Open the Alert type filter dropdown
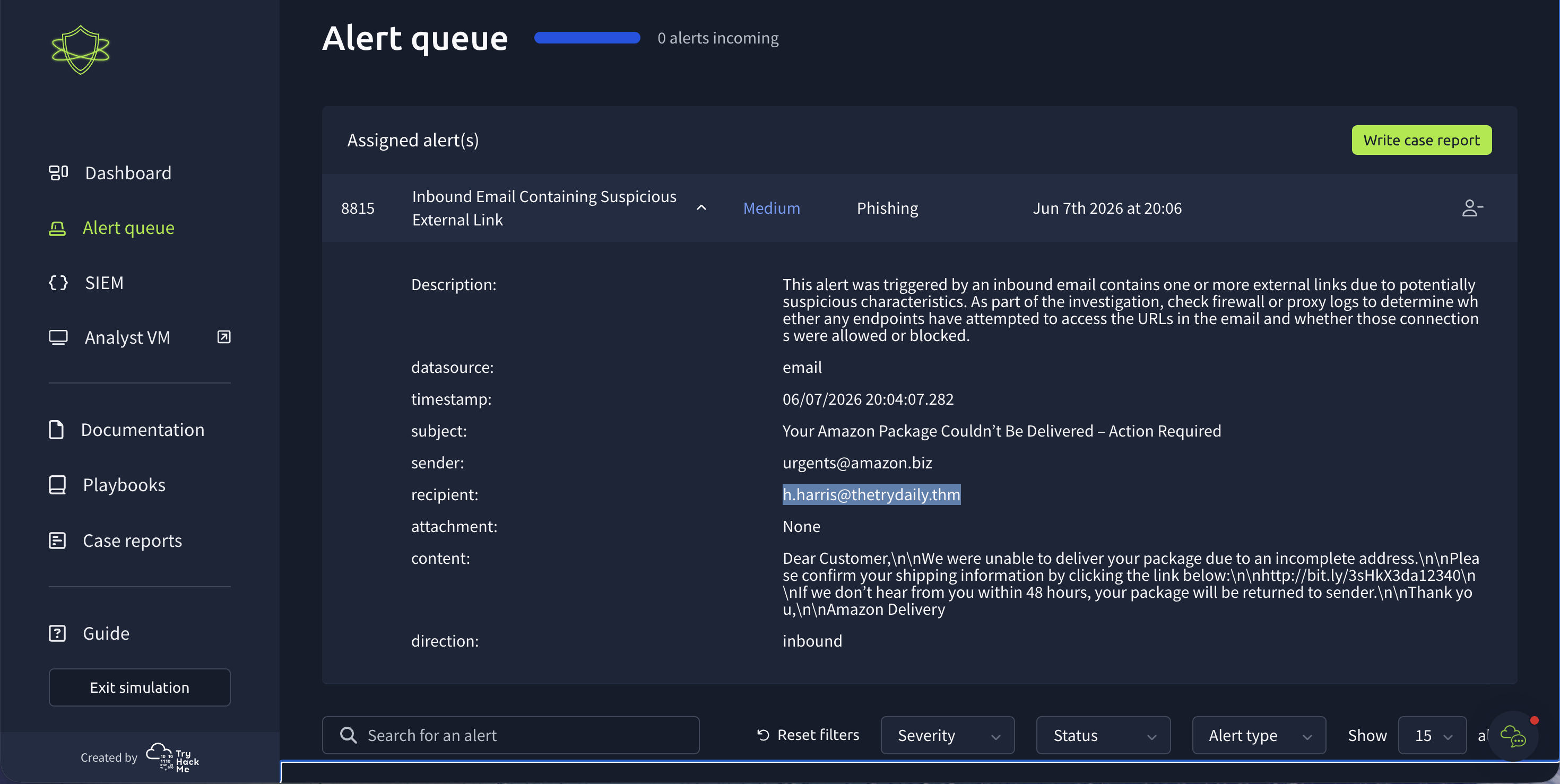 click(x=1259, y=735)
